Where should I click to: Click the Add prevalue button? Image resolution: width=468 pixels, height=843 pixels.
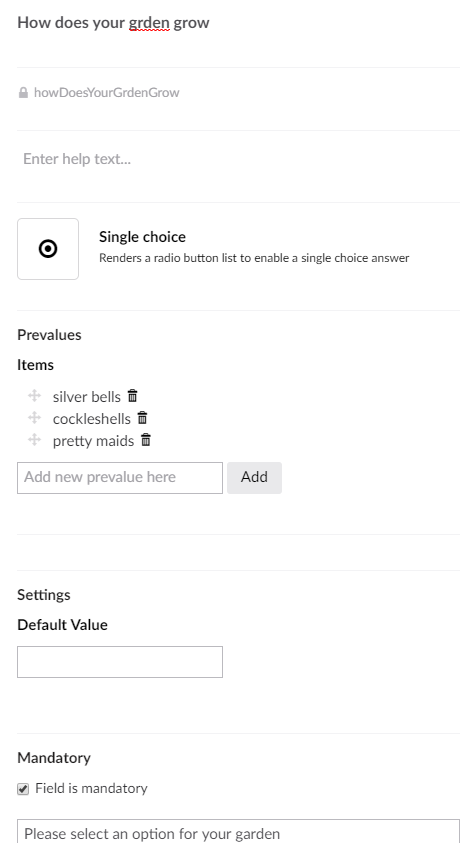254,477
